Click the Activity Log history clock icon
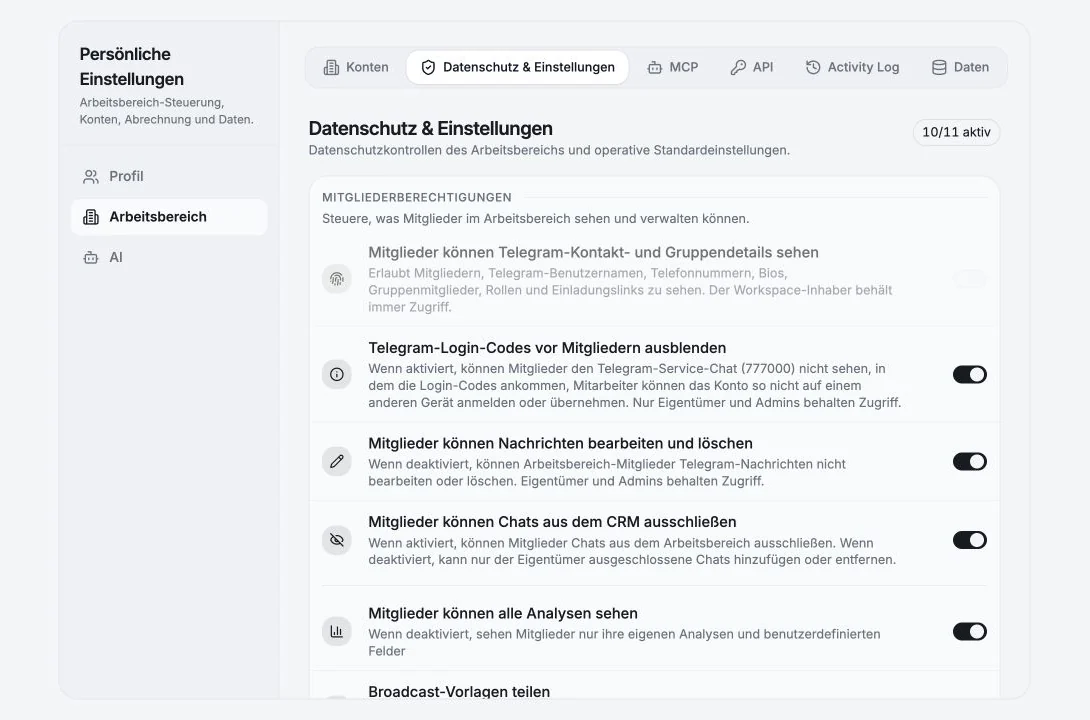This screenshot has height=720, width=1090. coord(813,67)
